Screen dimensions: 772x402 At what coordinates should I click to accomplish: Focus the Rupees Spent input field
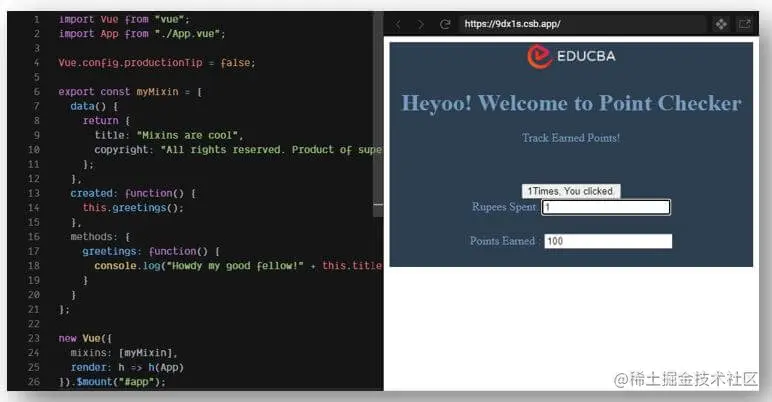[606, 207]
